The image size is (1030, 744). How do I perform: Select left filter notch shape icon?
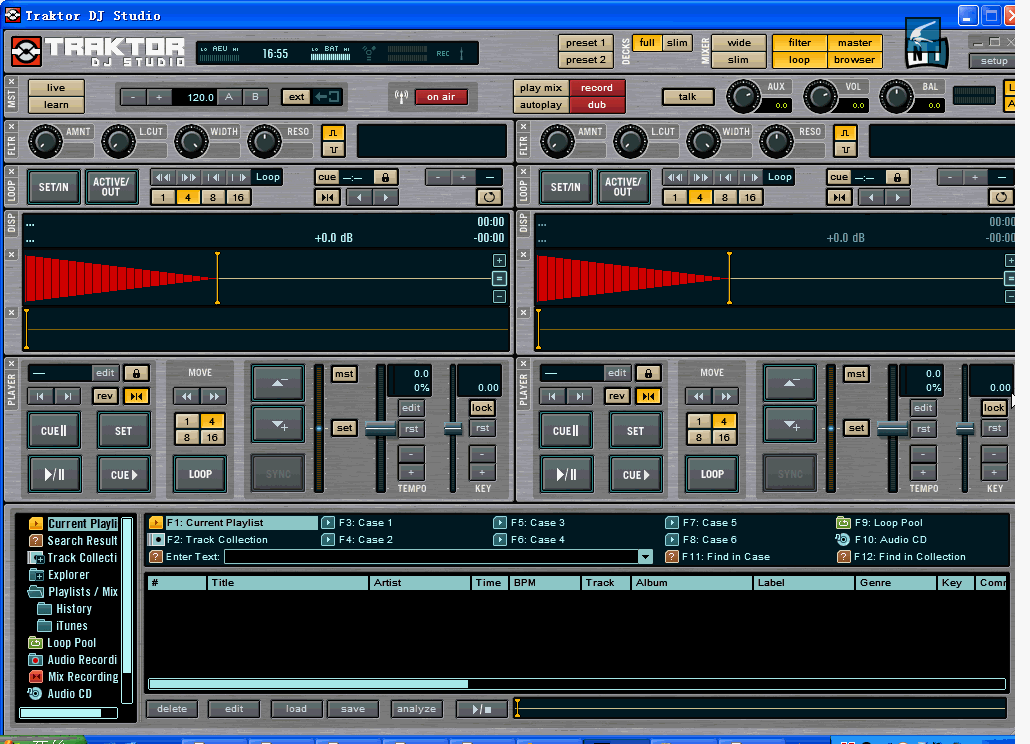coord(333,149)
